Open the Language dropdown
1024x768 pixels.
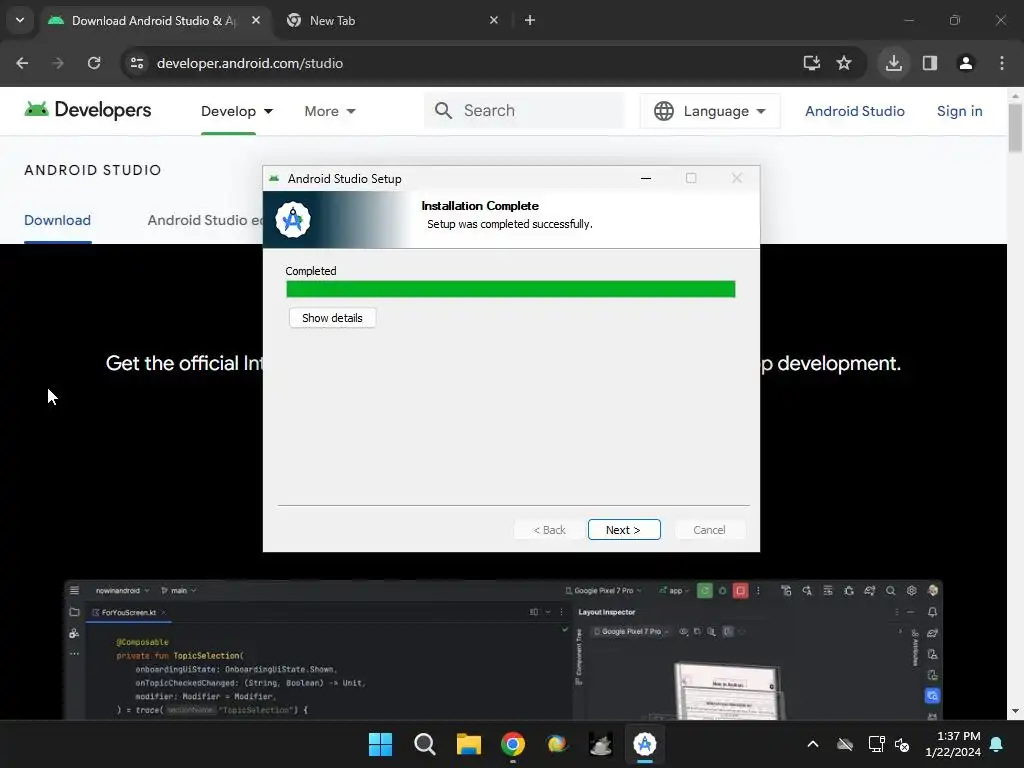tap(710, 111)
